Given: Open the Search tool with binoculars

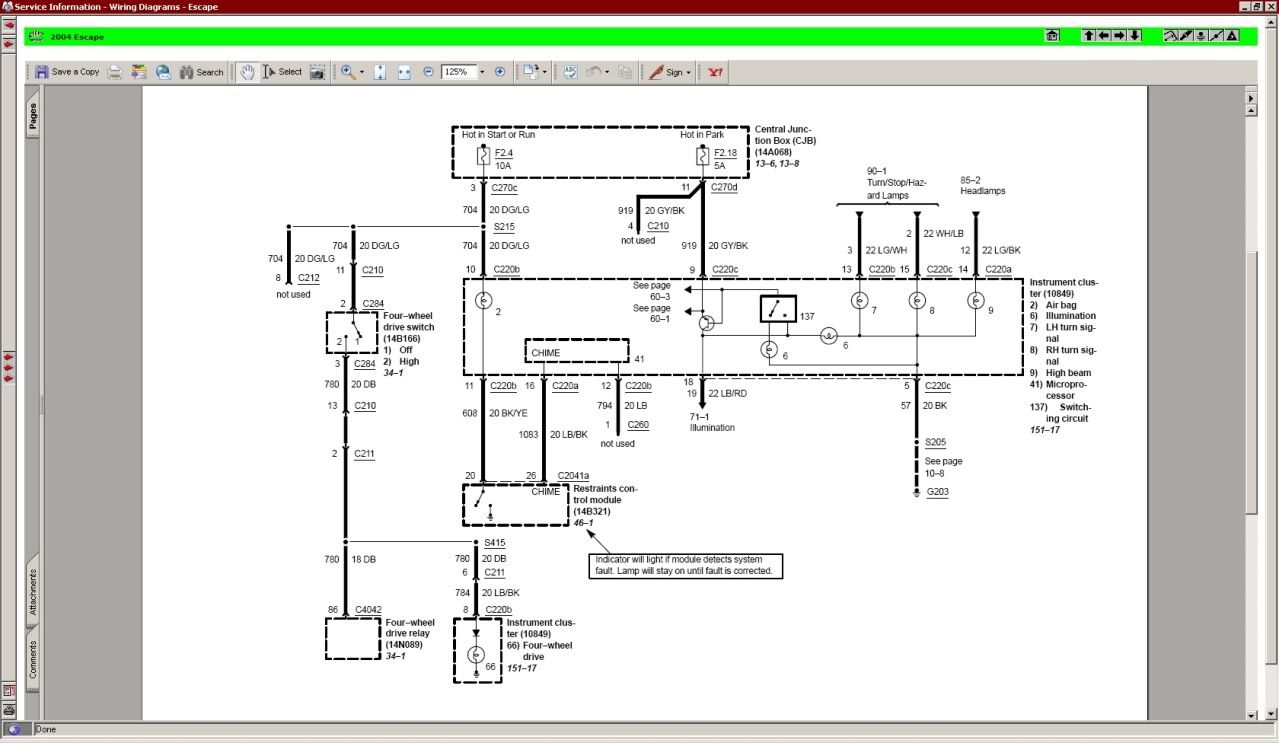Looking at the screenshot, I should pos(201,72).
